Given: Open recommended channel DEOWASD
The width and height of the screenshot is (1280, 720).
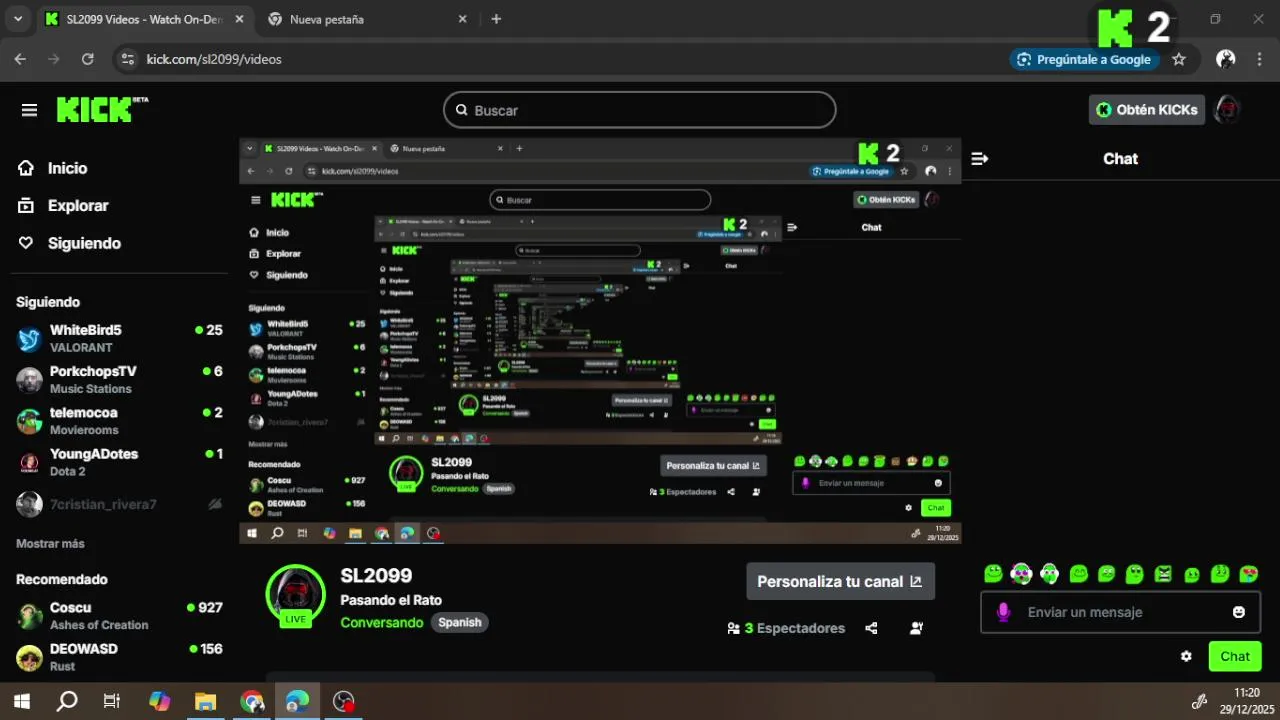Looking at the screenshot, I should [x=119, y=656].
